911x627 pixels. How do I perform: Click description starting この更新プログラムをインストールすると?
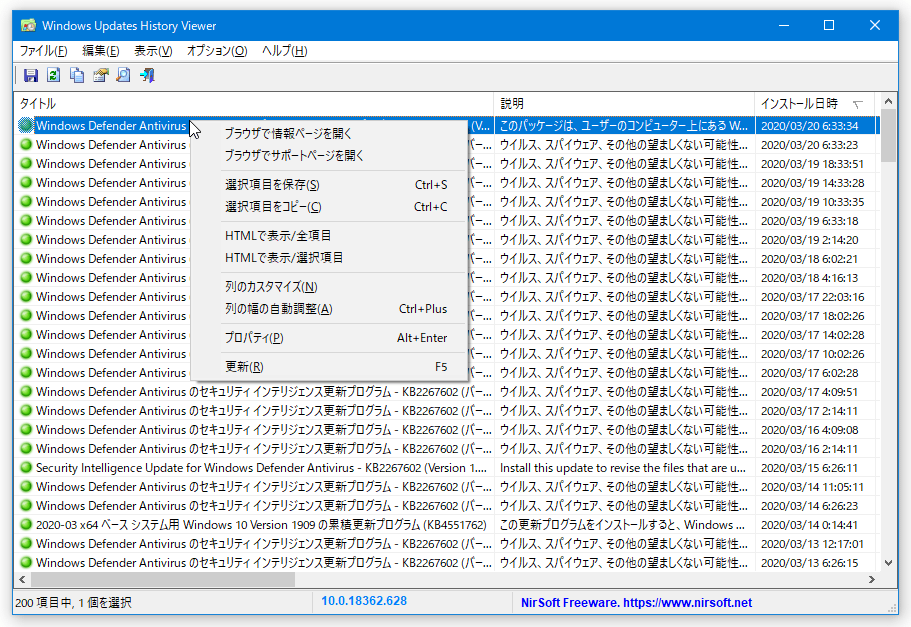[x=622, y=525]
